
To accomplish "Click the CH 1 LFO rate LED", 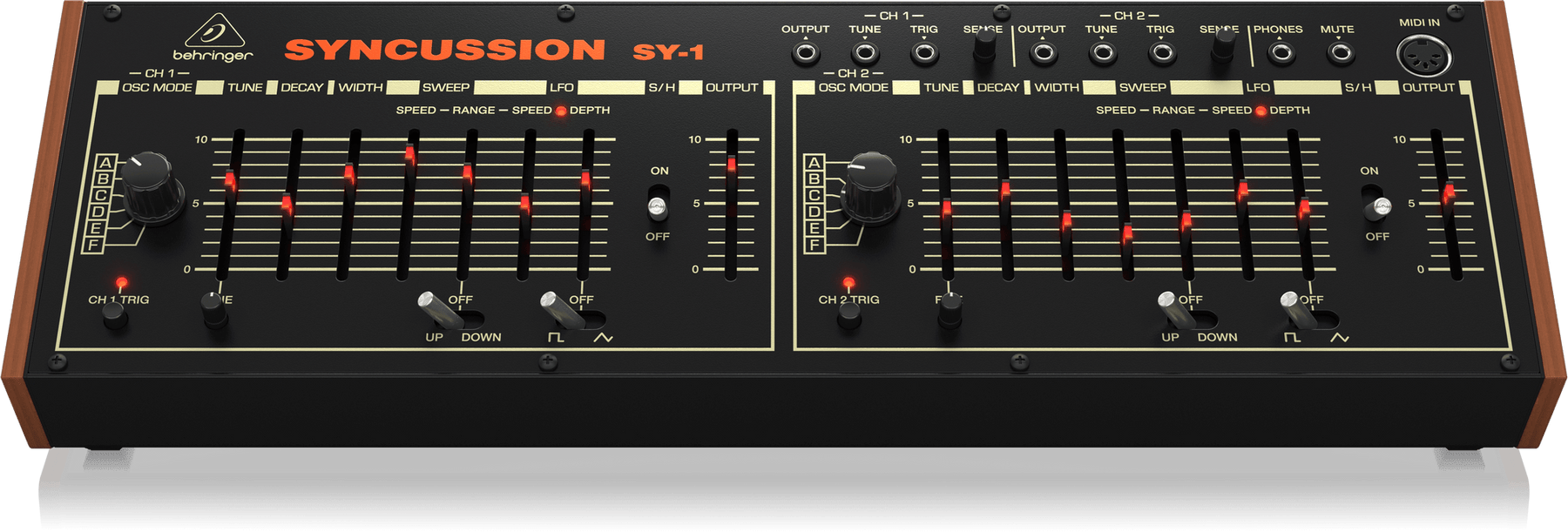I will [561, 111].
